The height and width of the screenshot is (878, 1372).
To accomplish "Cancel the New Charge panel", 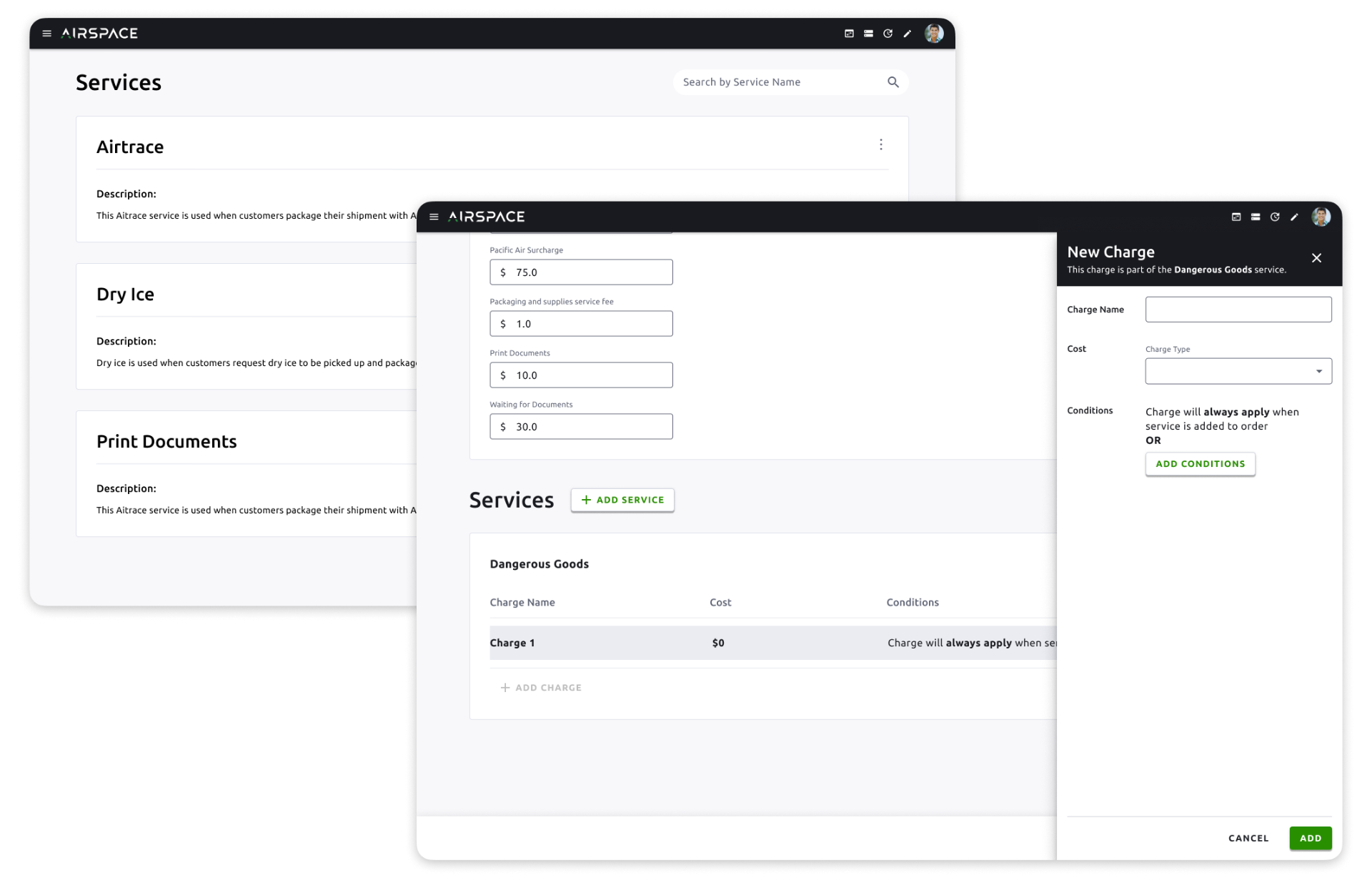I will coord(1248,838).
